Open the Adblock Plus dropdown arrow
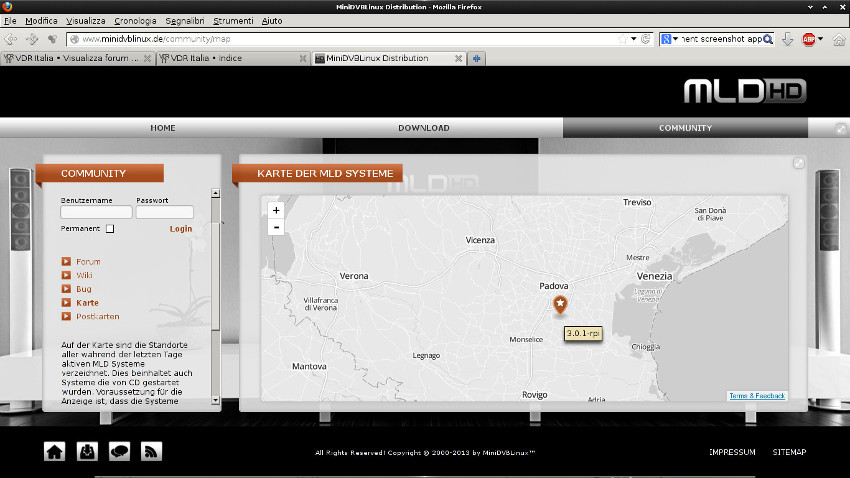850x478 pixels. click(x=820, y=39)
